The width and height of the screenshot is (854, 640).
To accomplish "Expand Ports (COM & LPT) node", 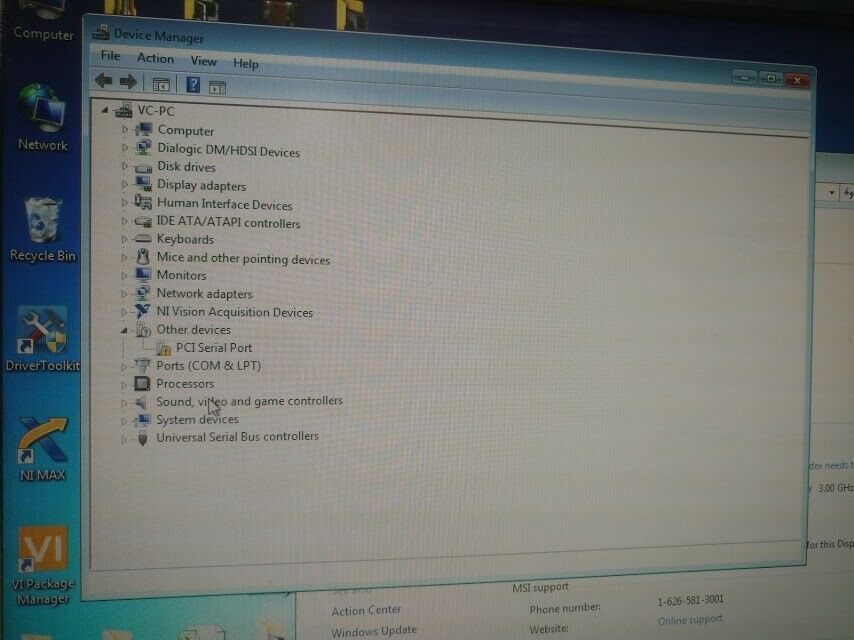I will pos(125,366).
